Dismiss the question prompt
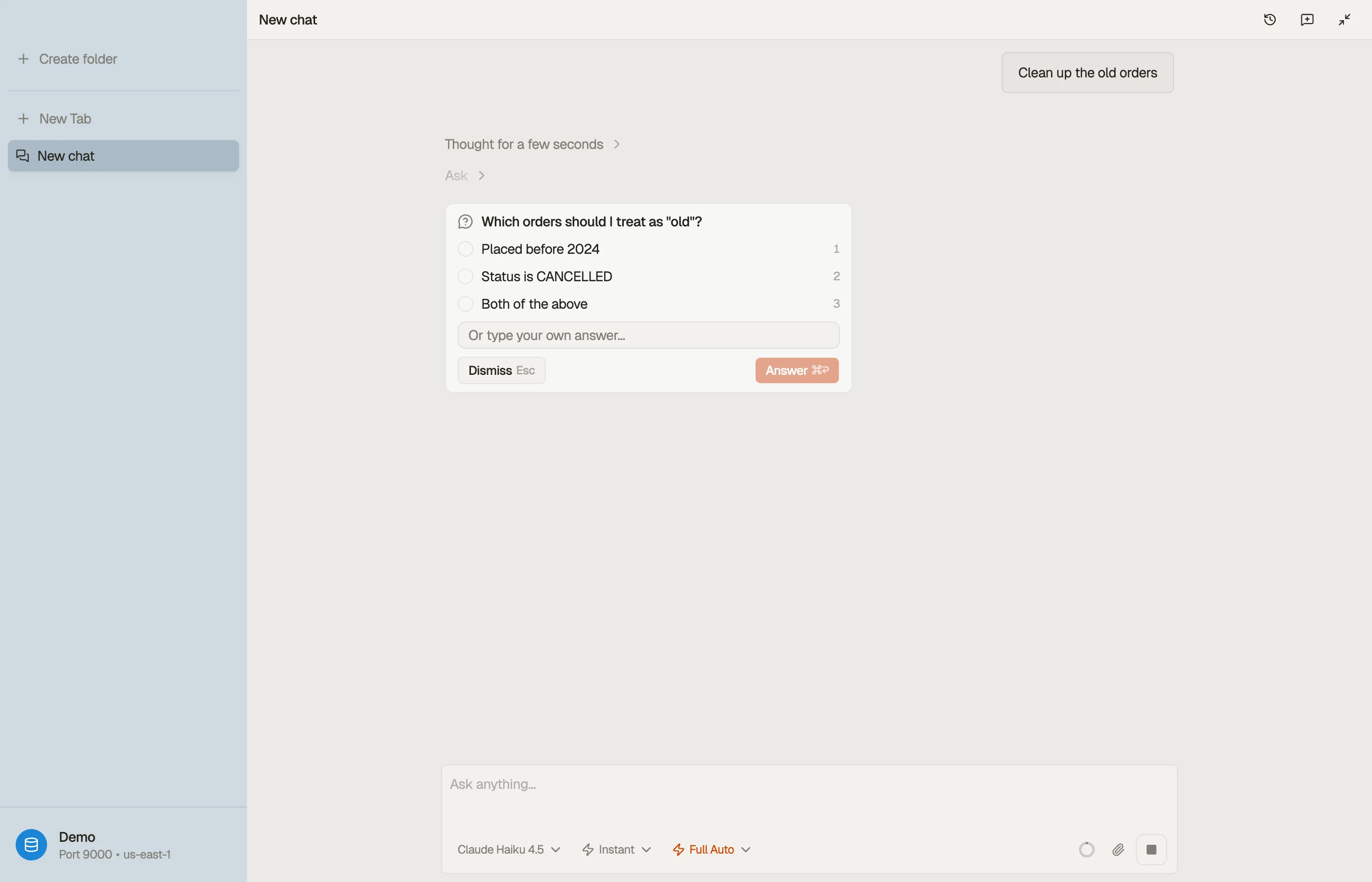Image resolution: width=1372 pixels, height=882 pixels. tap(501, 370)
